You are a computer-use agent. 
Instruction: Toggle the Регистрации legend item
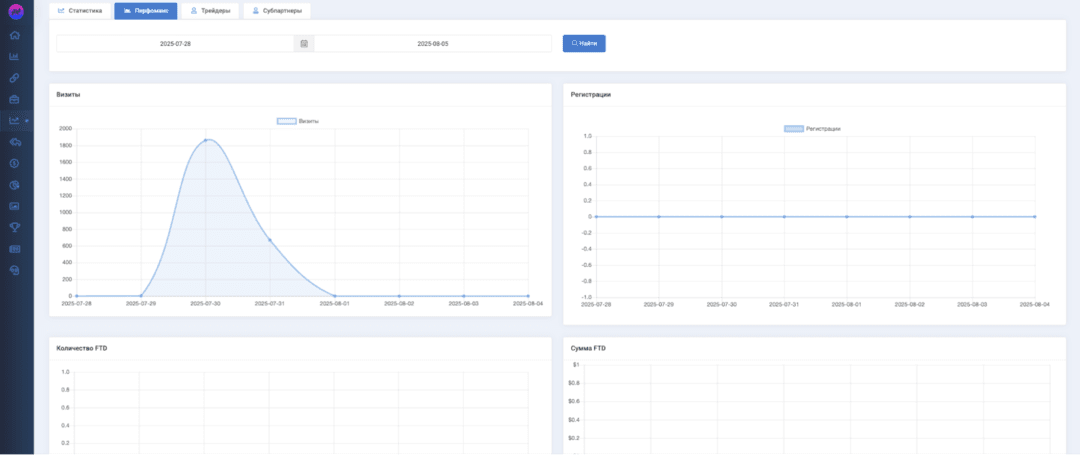813,129
